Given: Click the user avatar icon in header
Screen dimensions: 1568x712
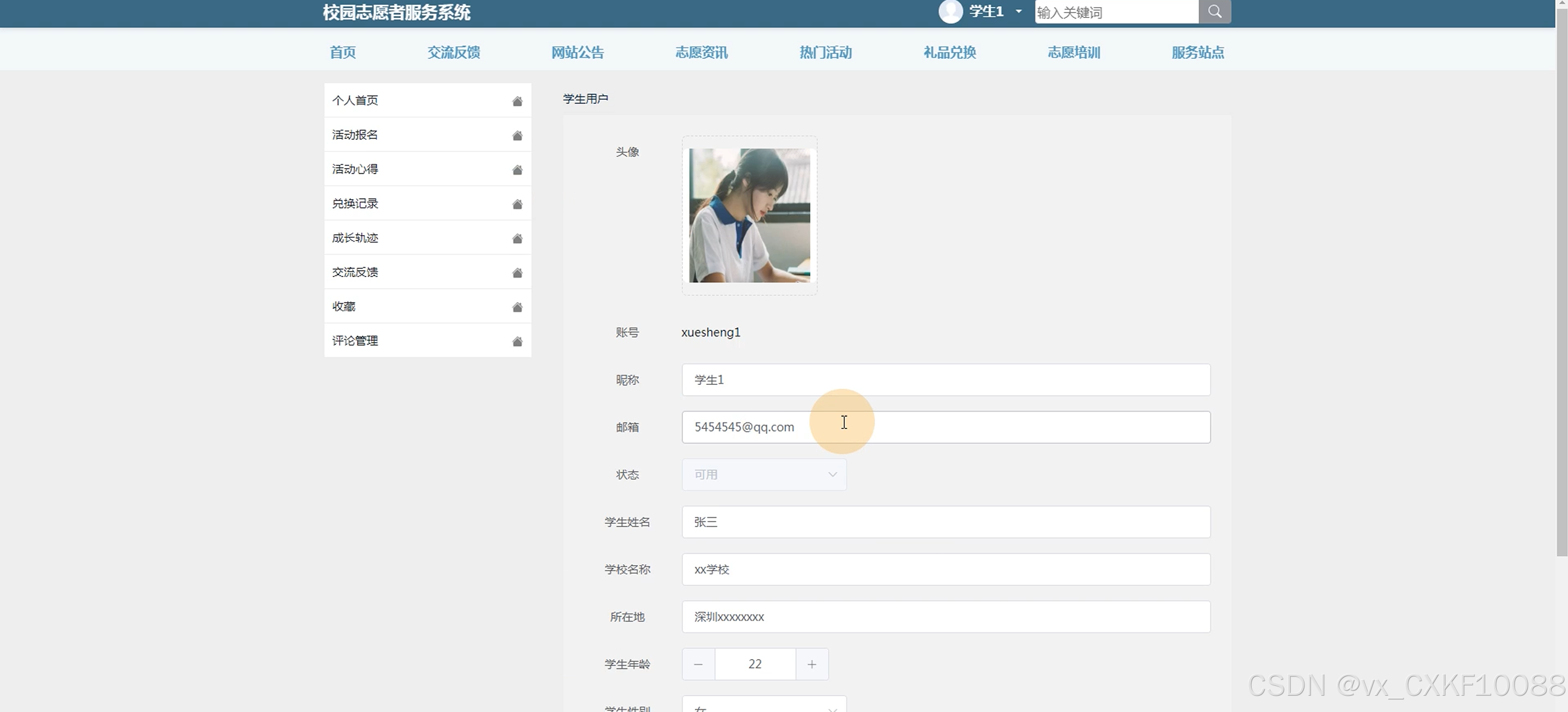Looking at the screenshot, I should tap(950, 11).
